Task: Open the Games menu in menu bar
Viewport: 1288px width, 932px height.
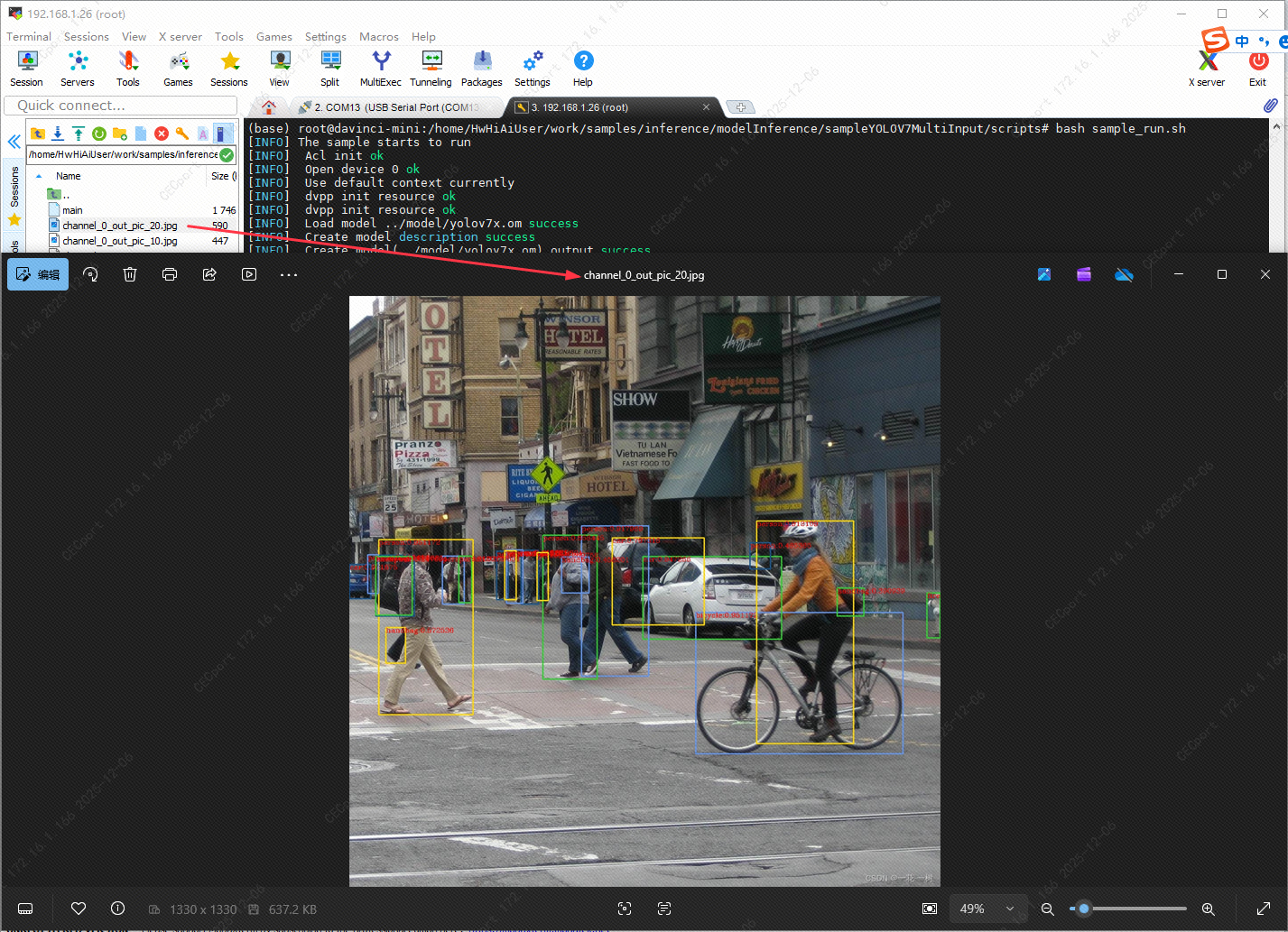Action: (274, 37)
